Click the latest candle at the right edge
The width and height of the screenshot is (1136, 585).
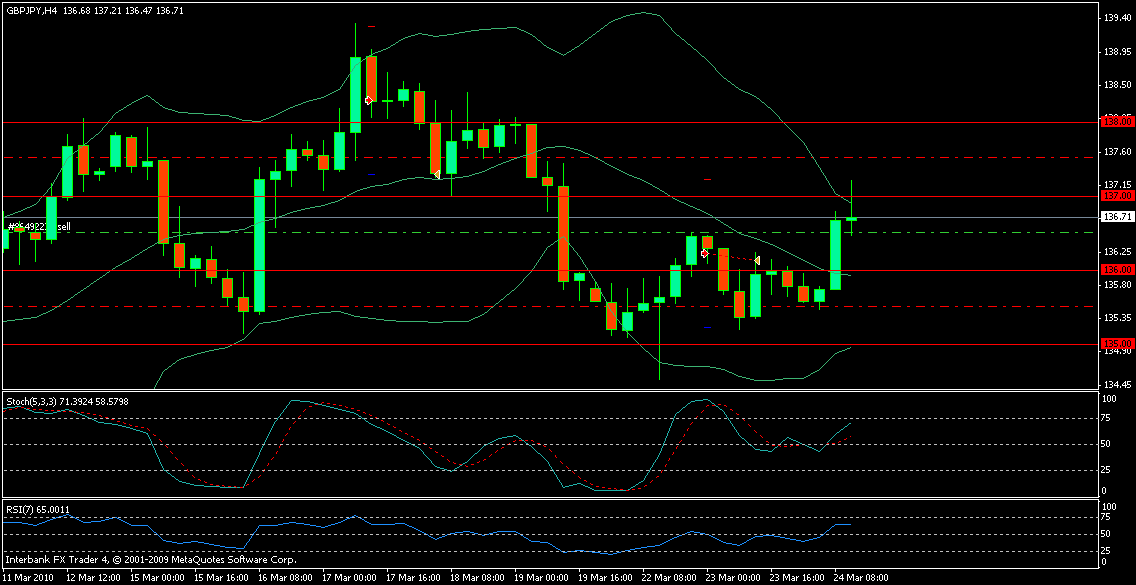click(x=851, y=218)
